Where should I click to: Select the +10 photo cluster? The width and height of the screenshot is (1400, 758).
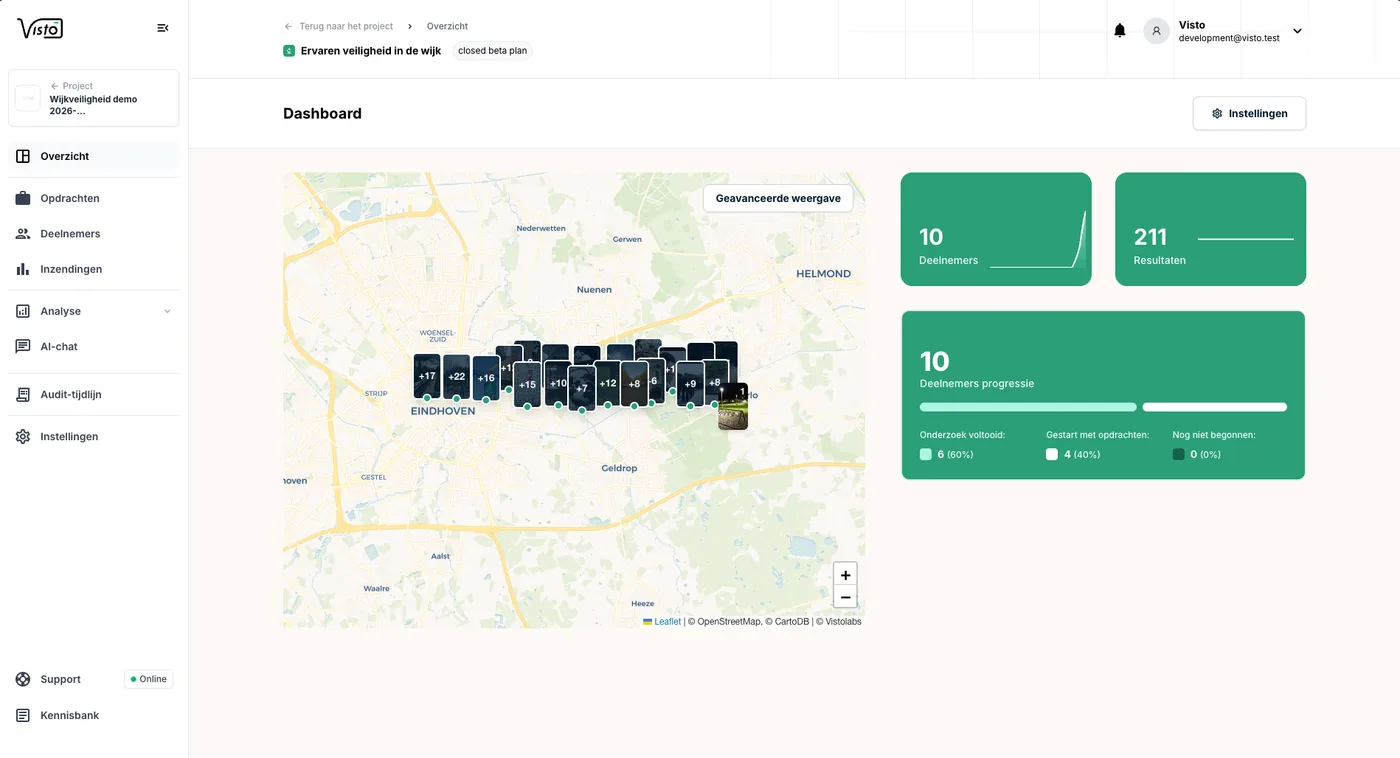(558, 383)
